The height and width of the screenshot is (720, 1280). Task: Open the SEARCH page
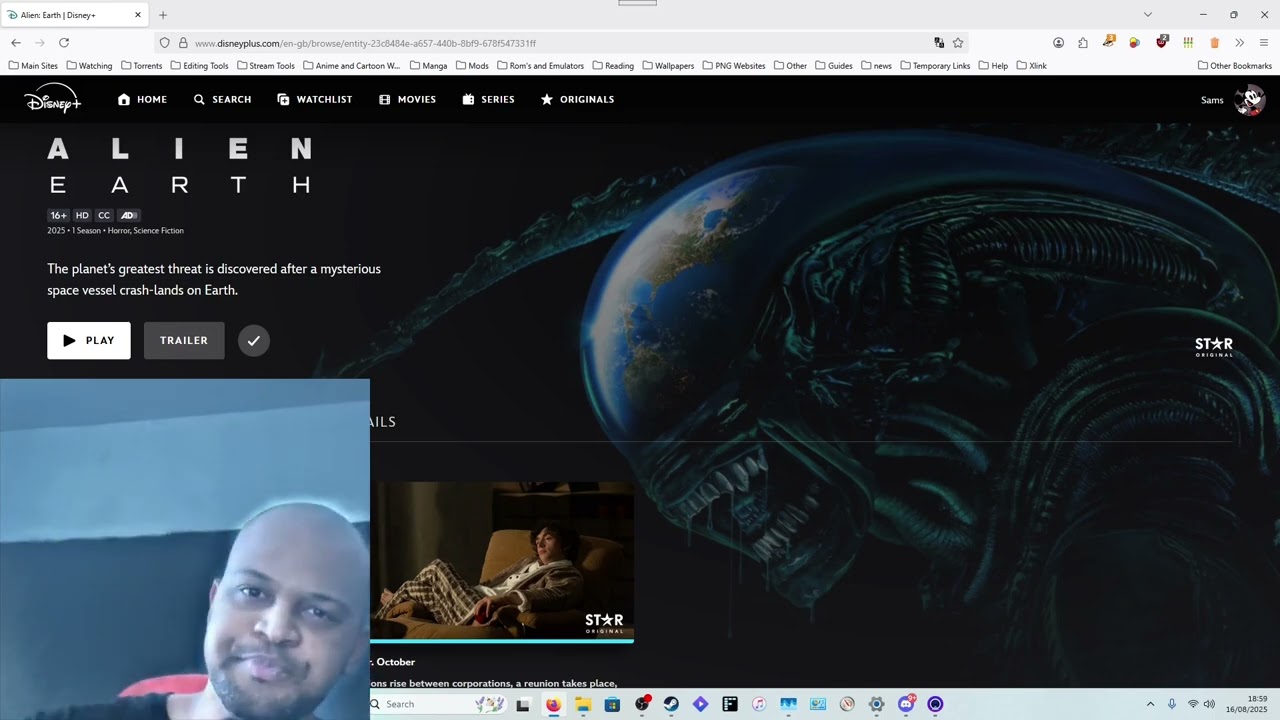pyautogui.click(x=222, y=99)
